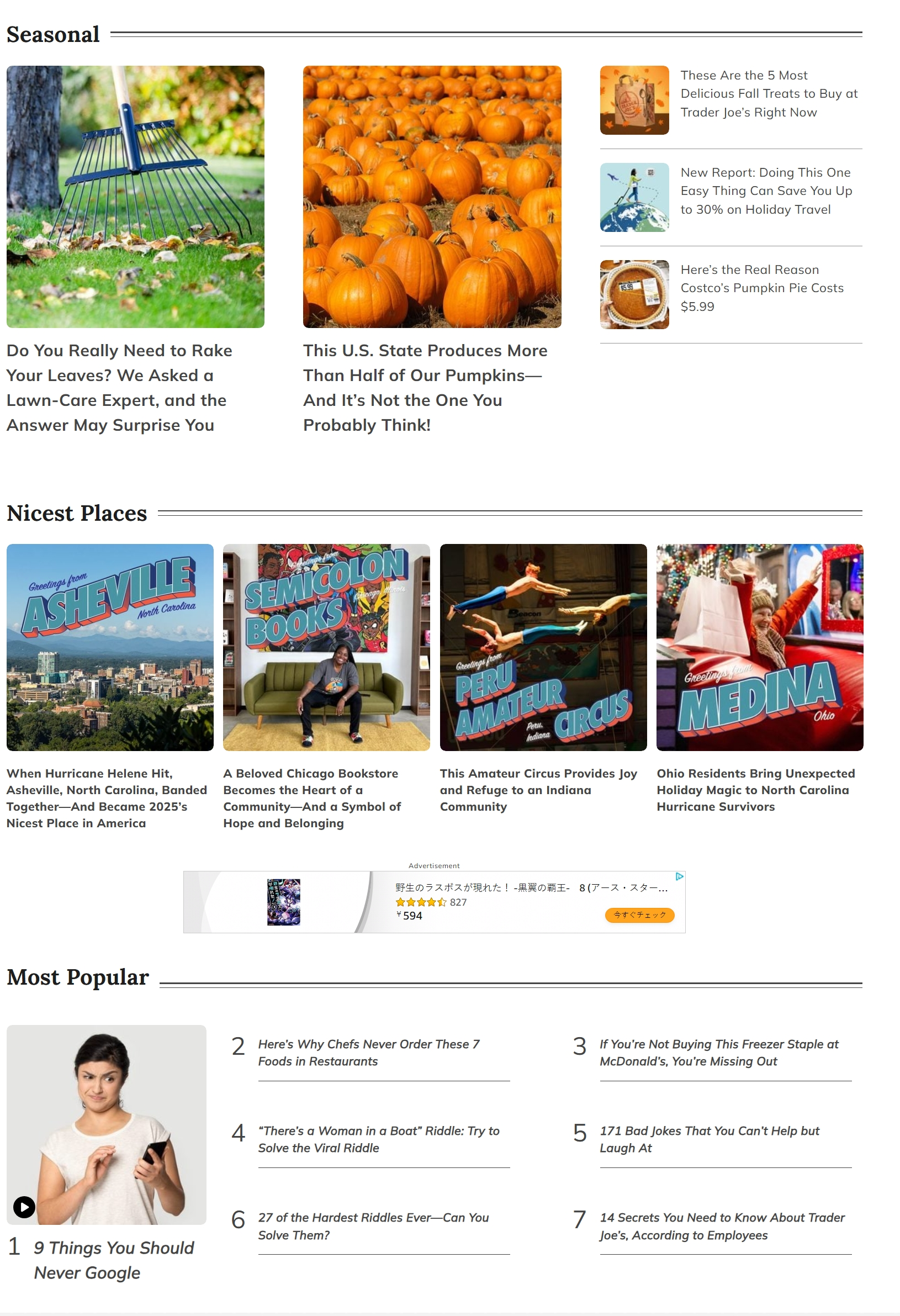
Task: Read 'Do You Really Need to Rake Your Leaves' article
Action: 119,388
